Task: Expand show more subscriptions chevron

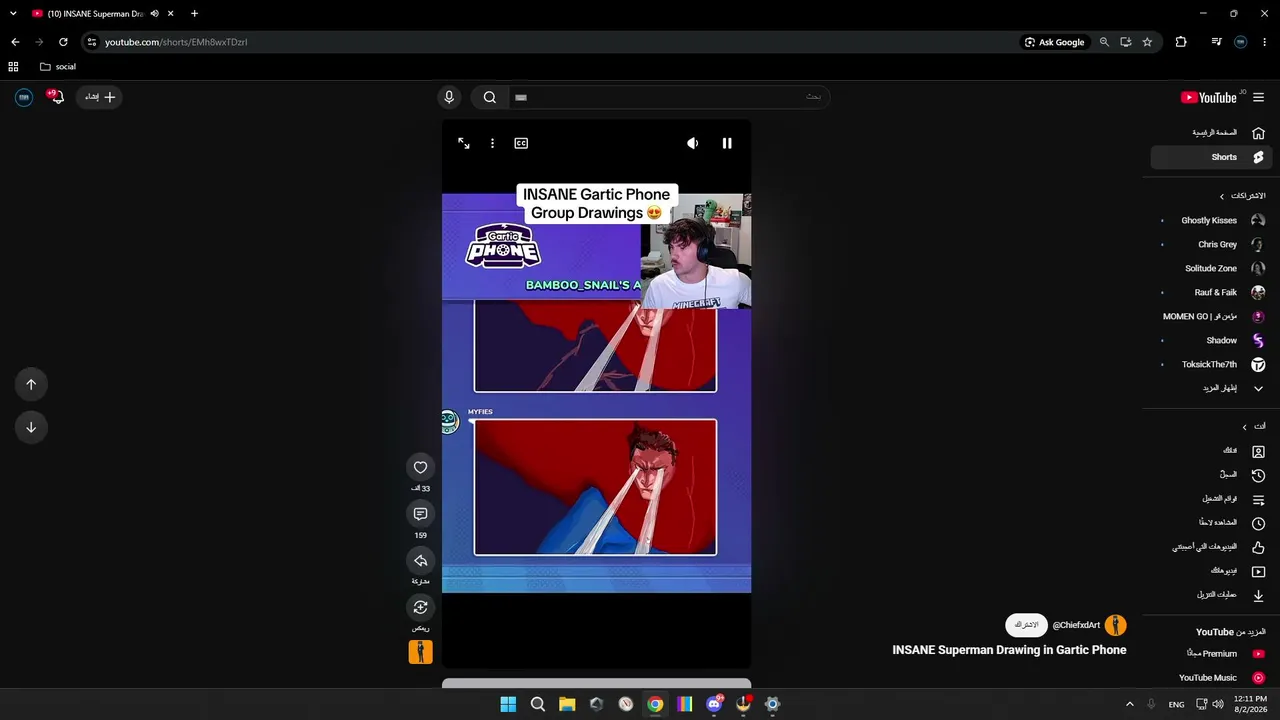Action: [1258, 388]
